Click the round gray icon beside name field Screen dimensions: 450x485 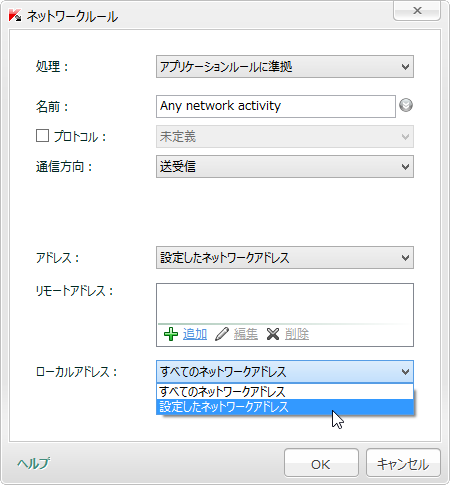click(406, 105)
